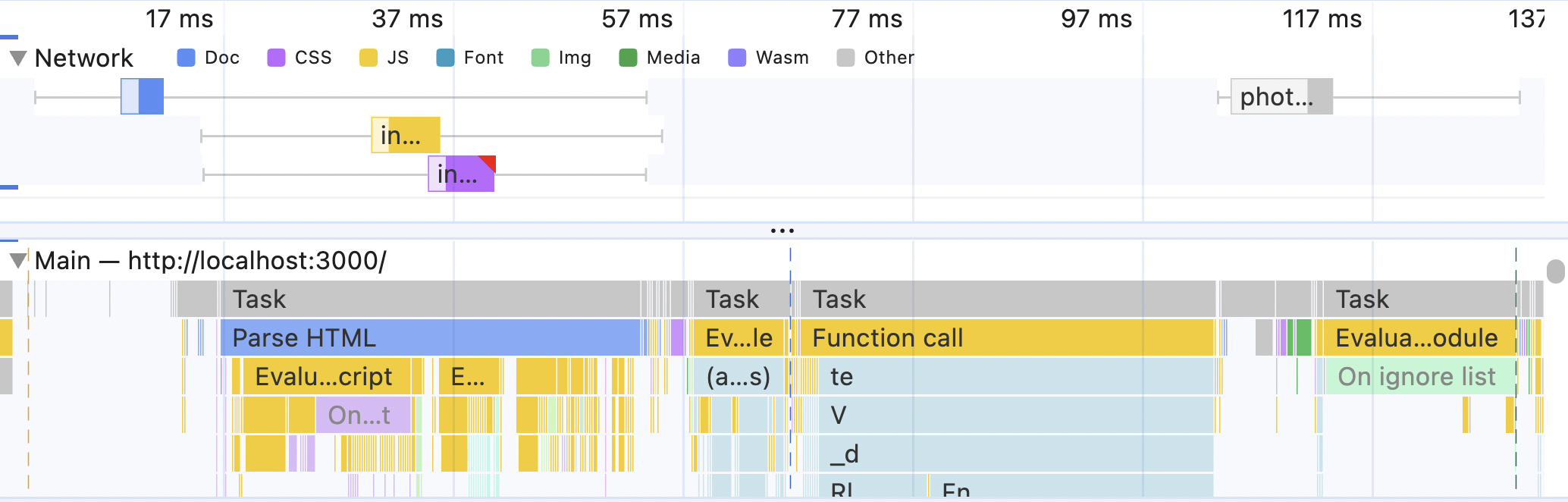This screenshot has height=502, width=1568.
Task: Click the green Media legend swatch
Action: click(x=628, y=58)
